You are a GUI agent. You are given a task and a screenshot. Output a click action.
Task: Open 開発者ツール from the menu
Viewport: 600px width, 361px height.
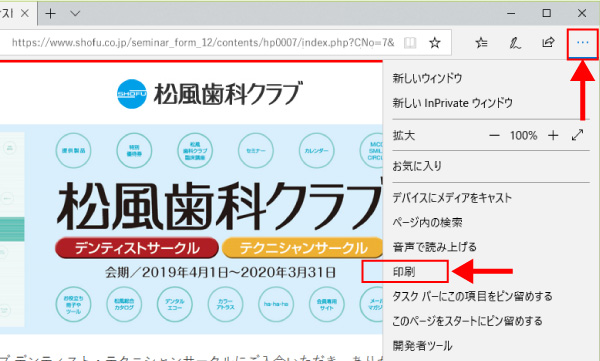(x=422, y=346)
